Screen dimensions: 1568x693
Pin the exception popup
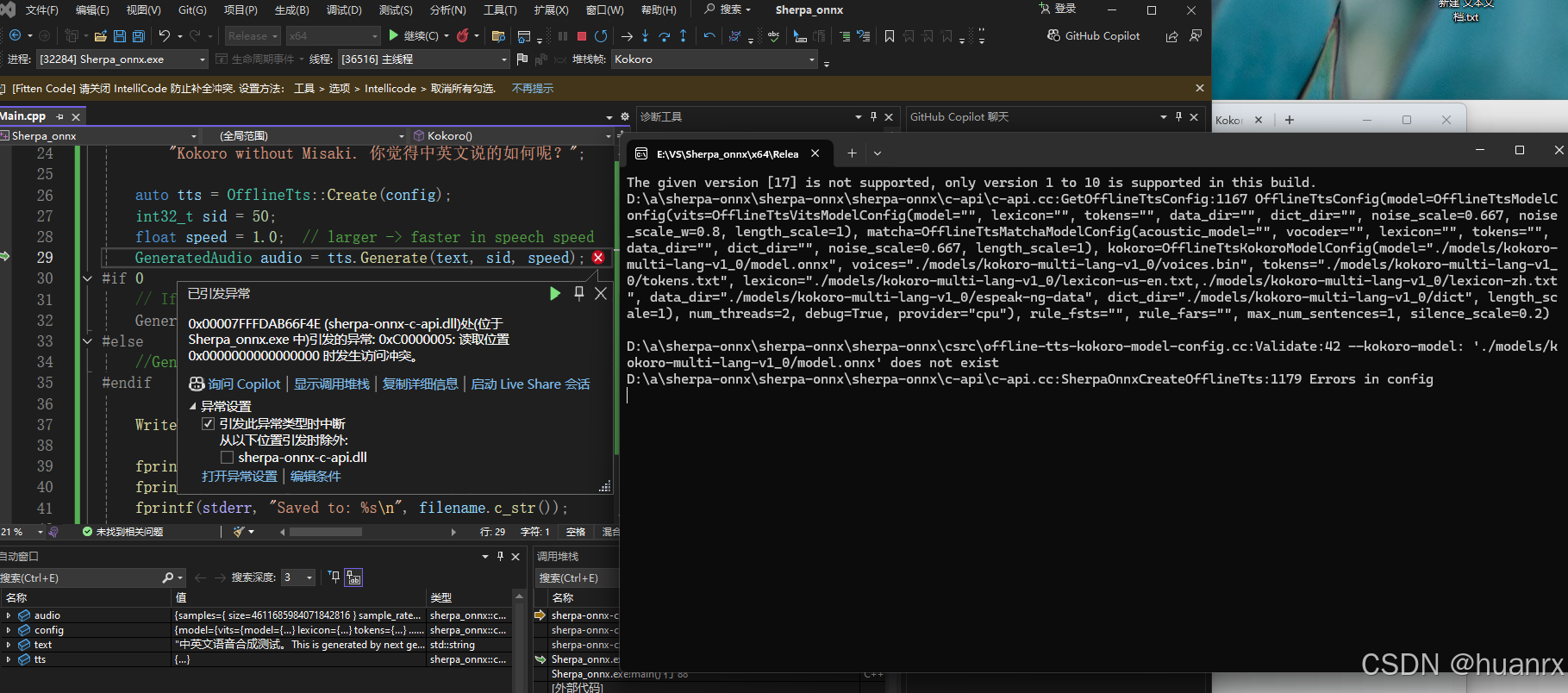578,294
